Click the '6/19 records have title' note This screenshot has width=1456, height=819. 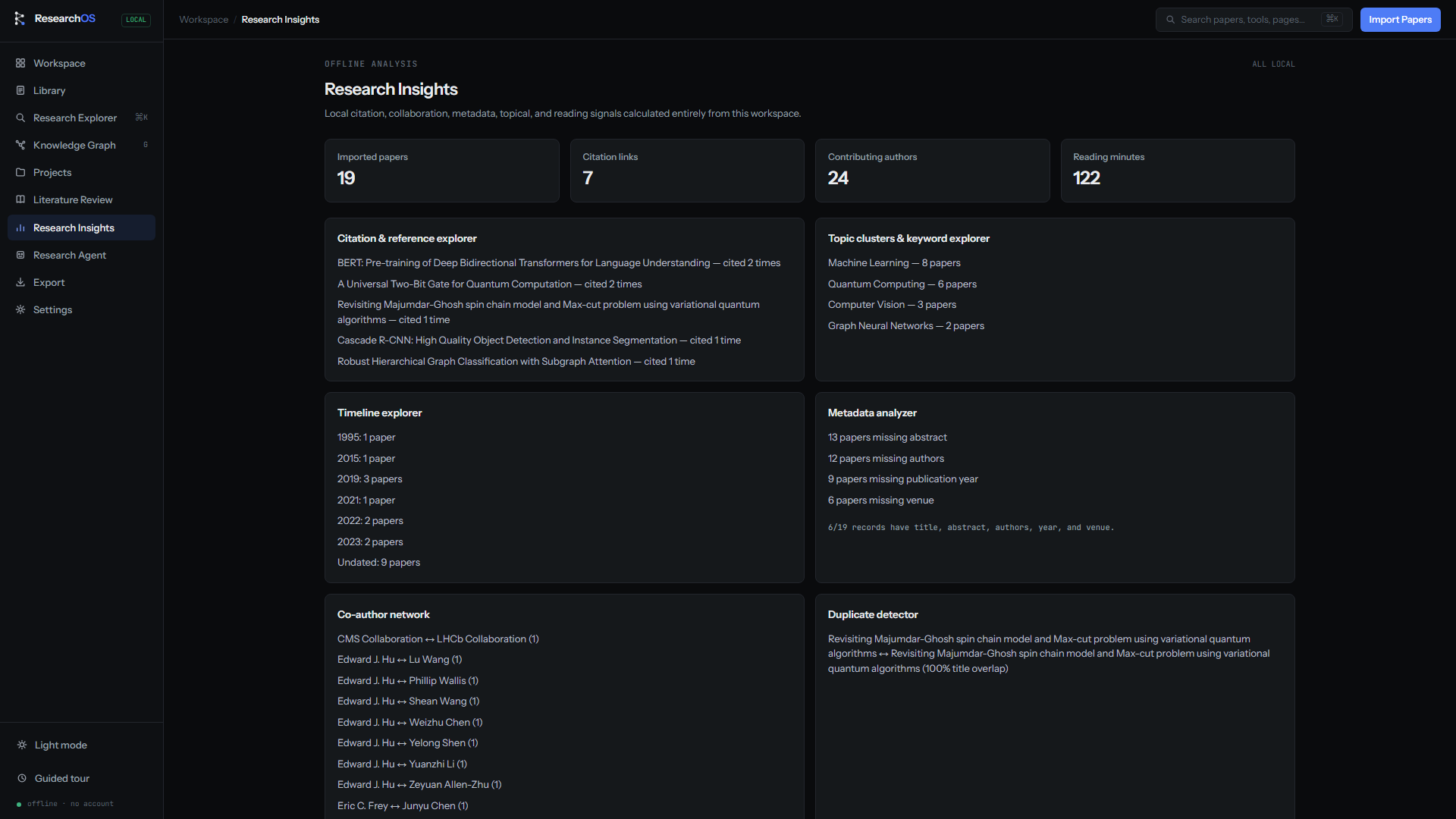(971, 528)
